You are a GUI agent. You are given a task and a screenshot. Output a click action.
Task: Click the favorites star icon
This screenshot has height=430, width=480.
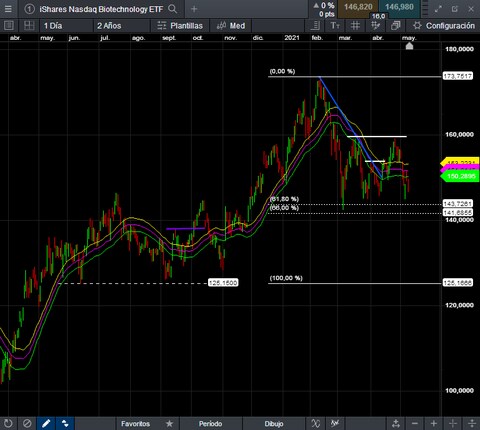[x=169, y=424]
